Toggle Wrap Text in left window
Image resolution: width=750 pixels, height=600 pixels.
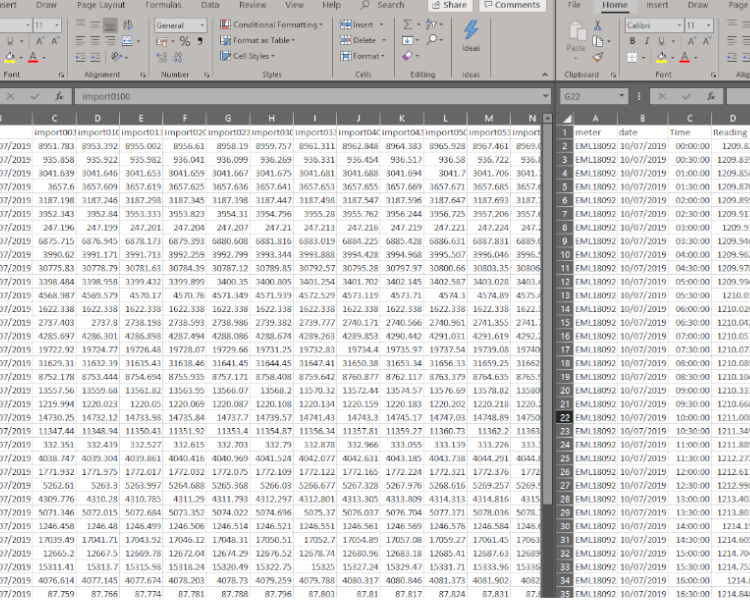128,25
